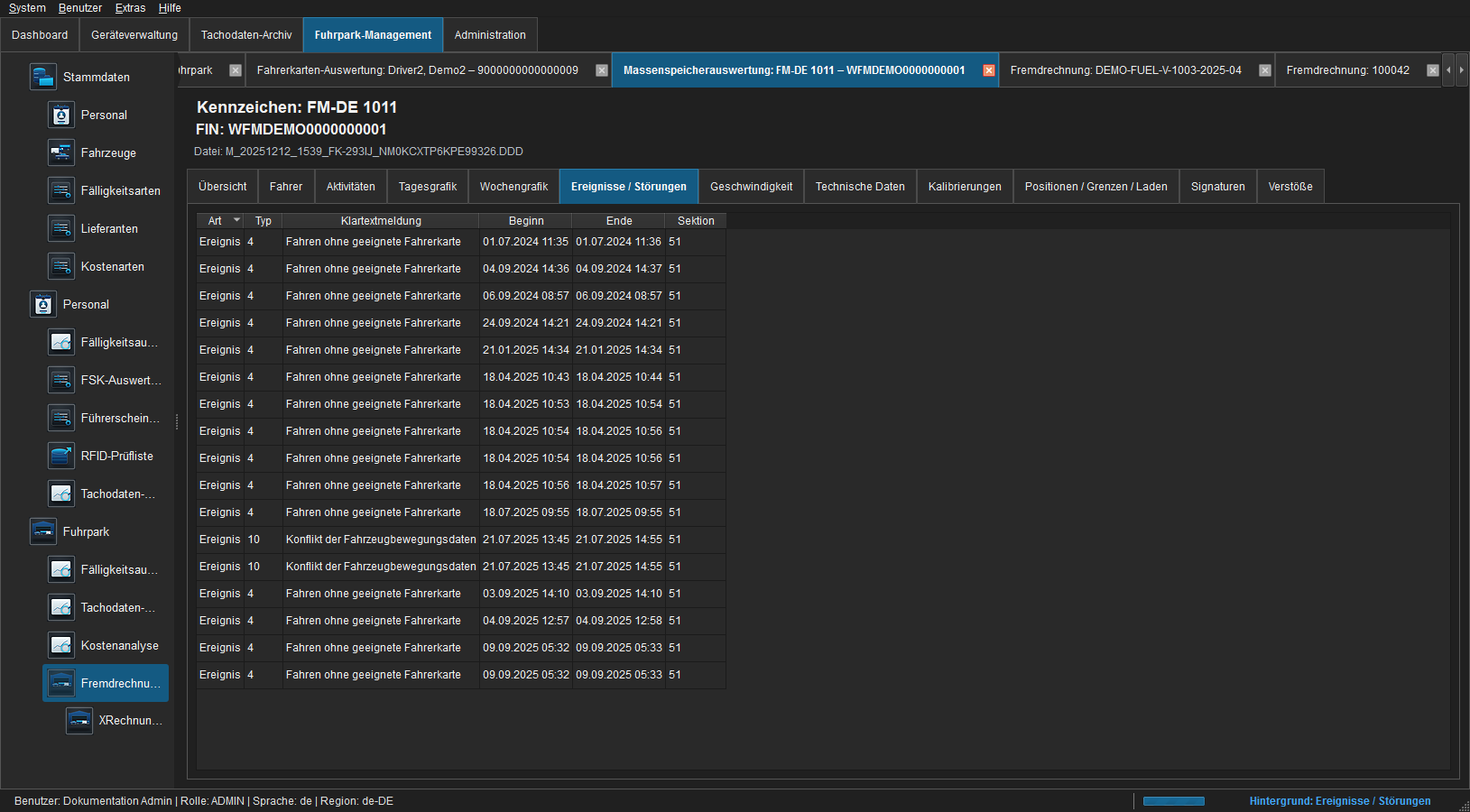This screenshot has height=812, width=1470.
Task: Open the Verstöße sub-tab
Action: 1290,187
